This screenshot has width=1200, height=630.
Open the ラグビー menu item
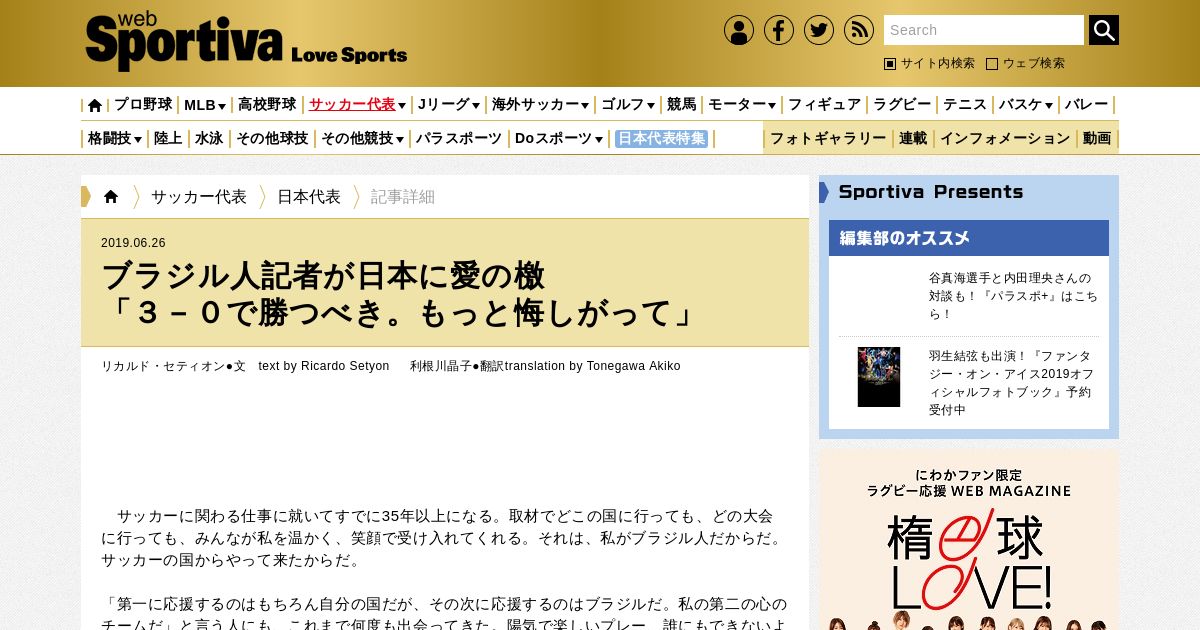click(902, 105)
